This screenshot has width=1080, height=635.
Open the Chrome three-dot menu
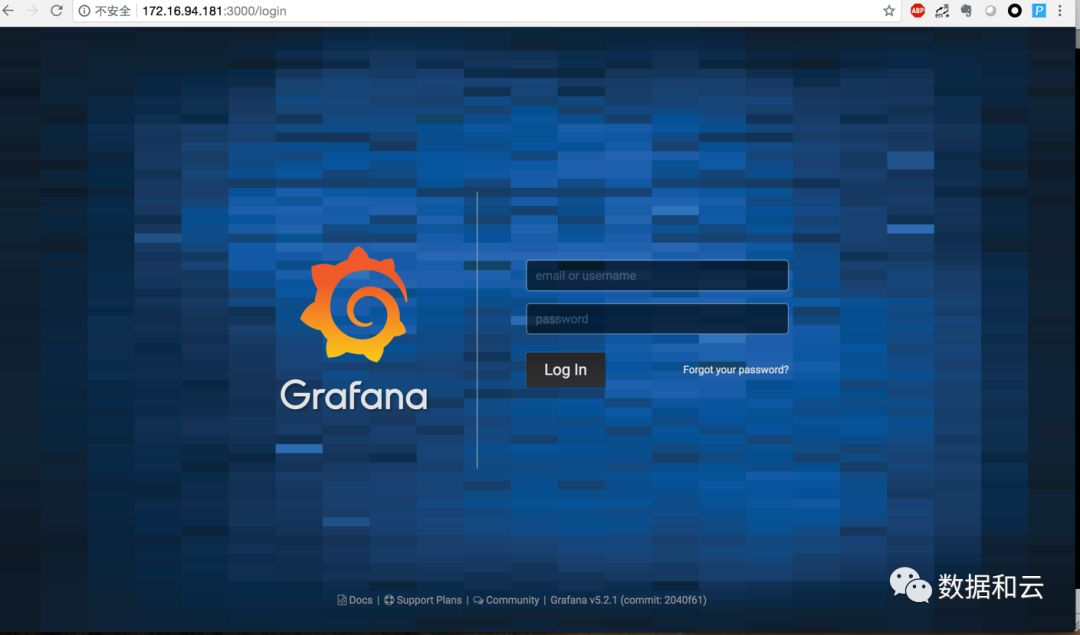click(x=1060, y=11)
